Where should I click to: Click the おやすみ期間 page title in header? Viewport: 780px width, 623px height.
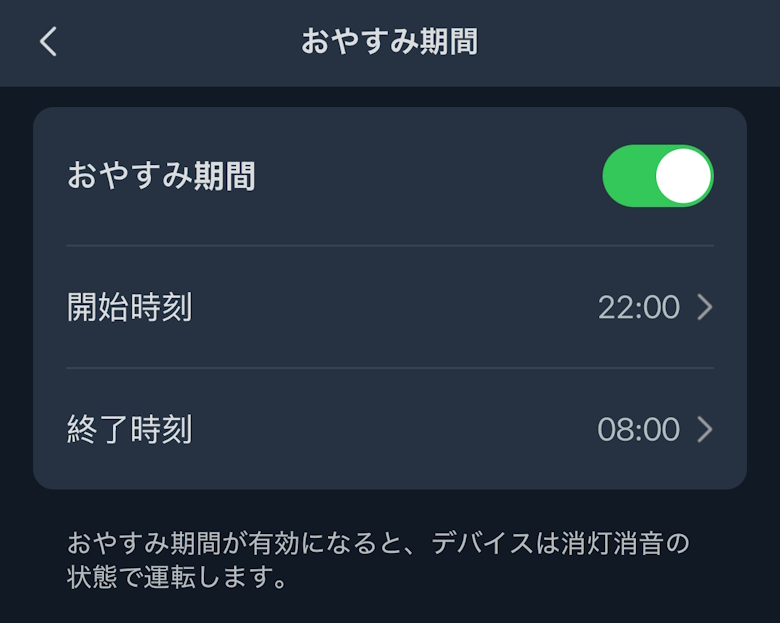coord(389,42)
